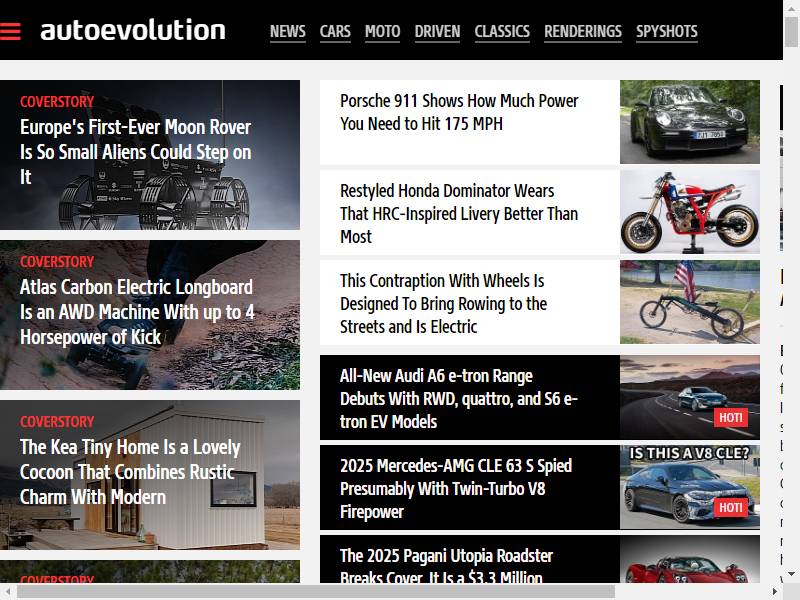Click the rowing bike contraption thumbnail
The height and width of the screenshot is (600, 800).
pyautogui.click(x=690, y=302)
